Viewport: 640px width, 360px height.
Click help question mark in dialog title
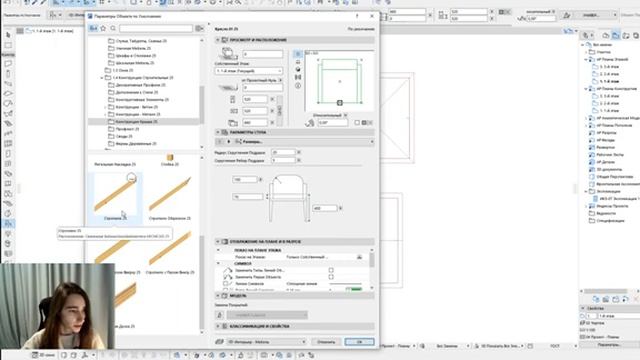pos(357,16)
